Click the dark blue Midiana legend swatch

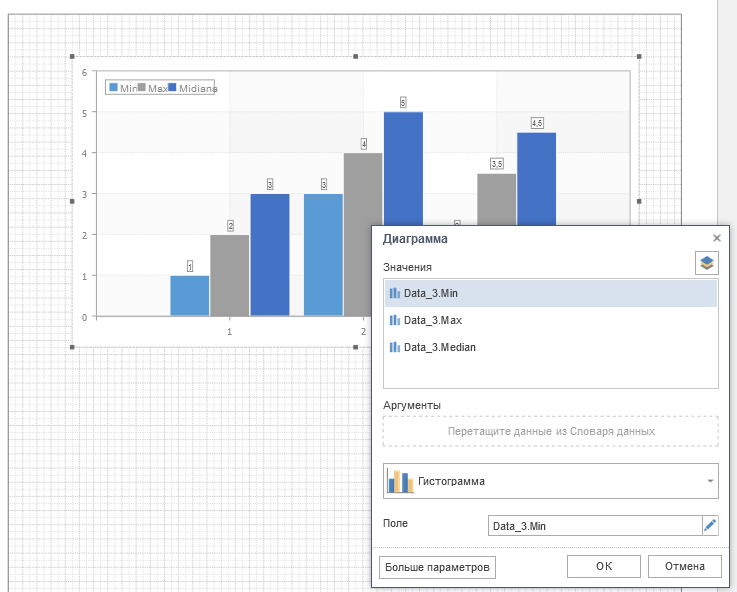tap(173, 88)
